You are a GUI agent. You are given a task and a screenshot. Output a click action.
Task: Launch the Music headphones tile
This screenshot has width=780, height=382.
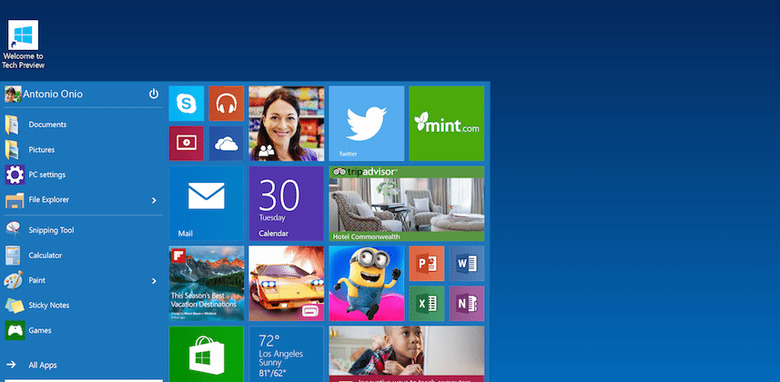point(226,103)
